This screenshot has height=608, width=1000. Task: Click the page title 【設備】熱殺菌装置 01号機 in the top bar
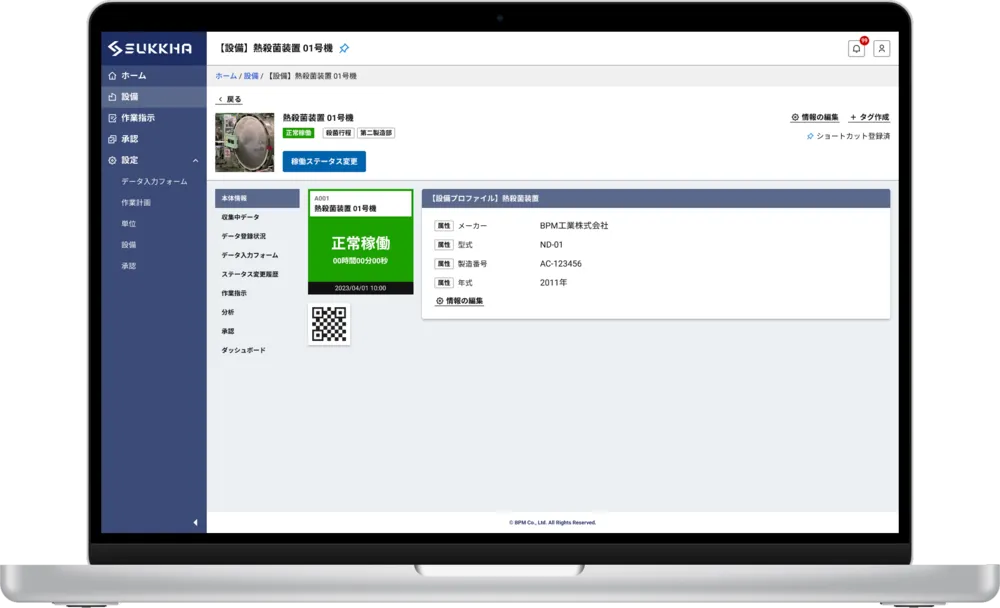click(x=275, y=48)
